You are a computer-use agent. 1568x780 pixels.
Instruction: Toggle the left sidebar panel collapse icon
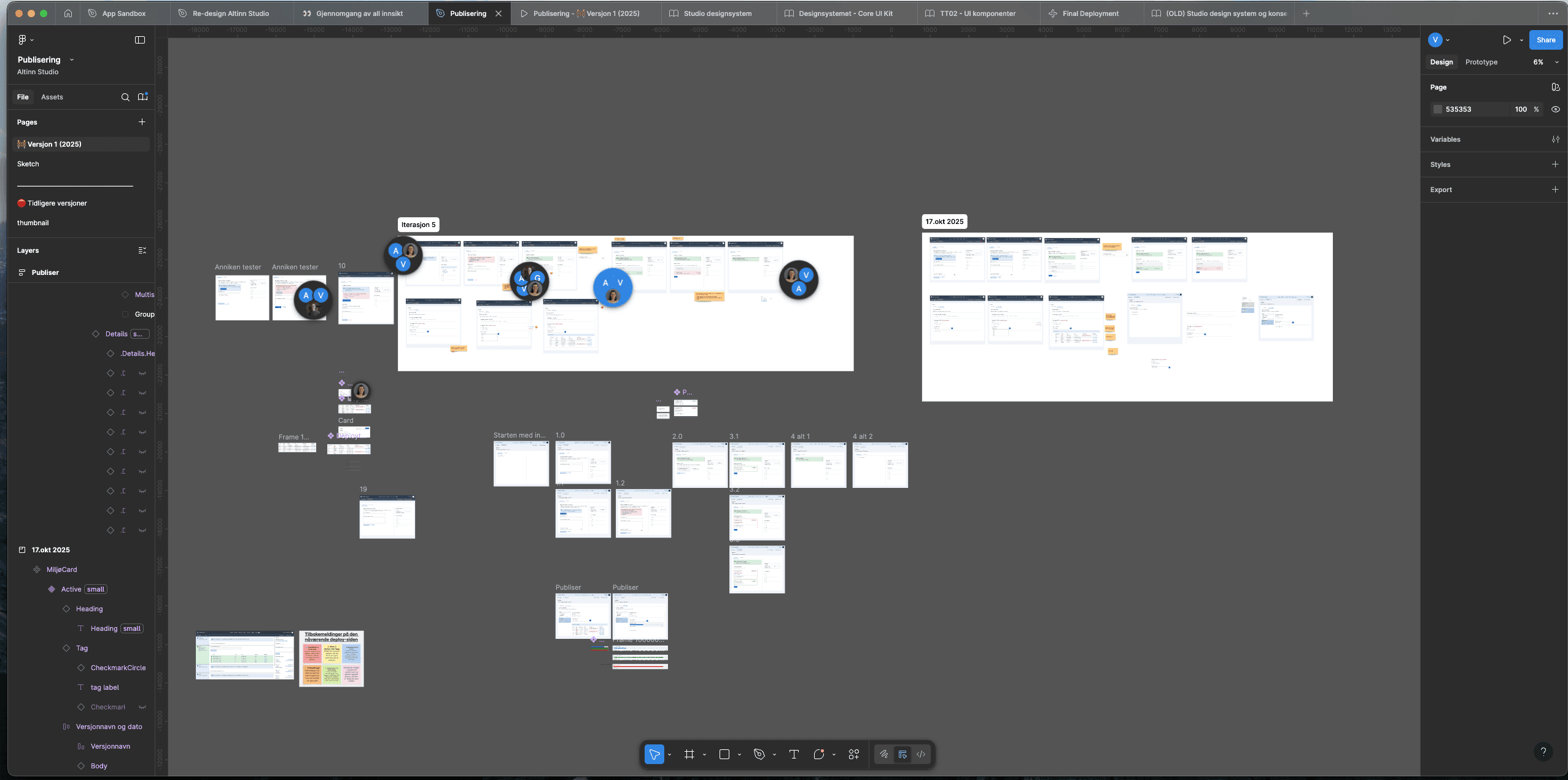point(140,40)
